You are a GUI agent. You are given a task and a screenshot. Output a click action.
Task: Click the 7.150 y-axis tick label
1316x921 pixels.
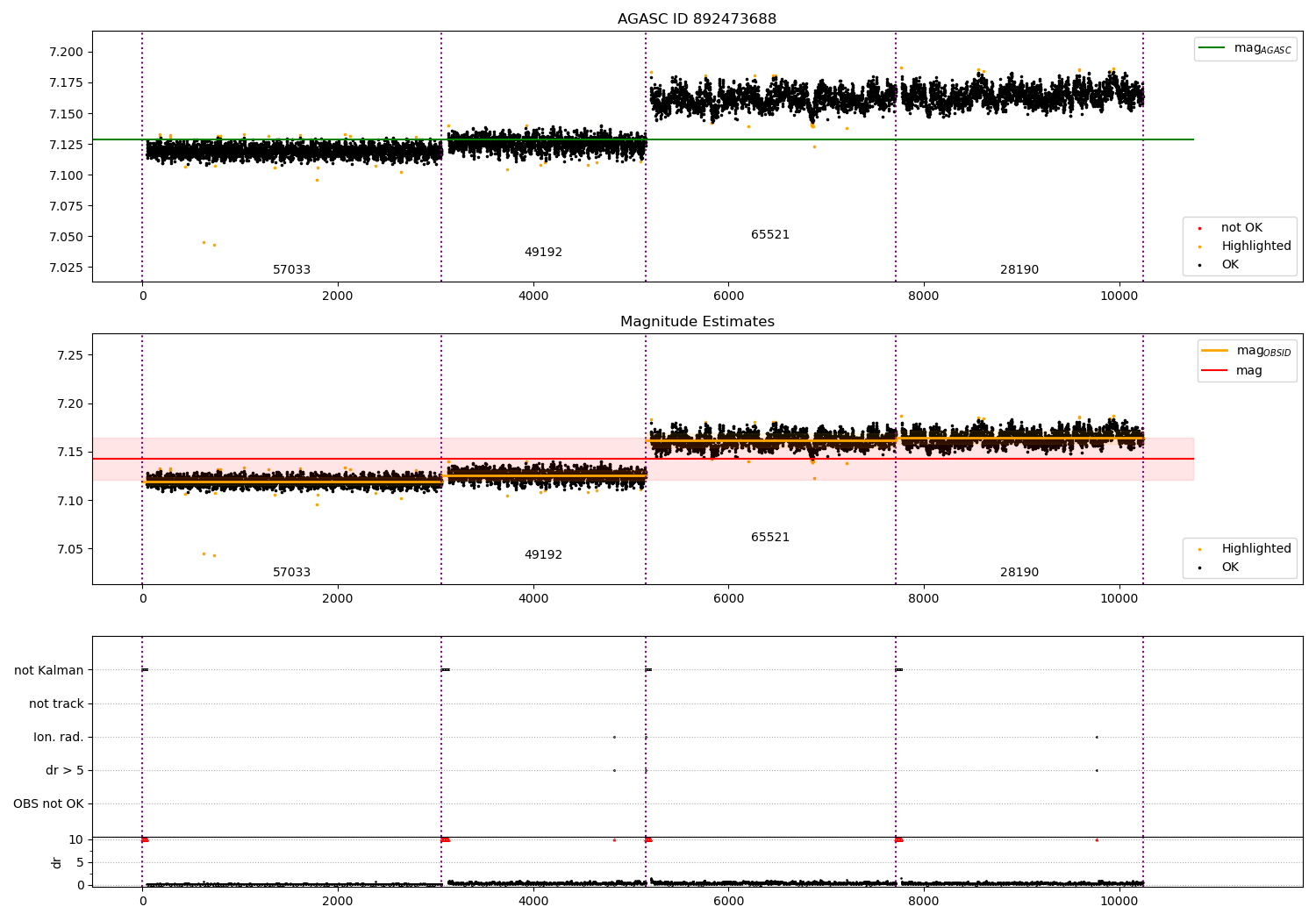click(66, 114)
